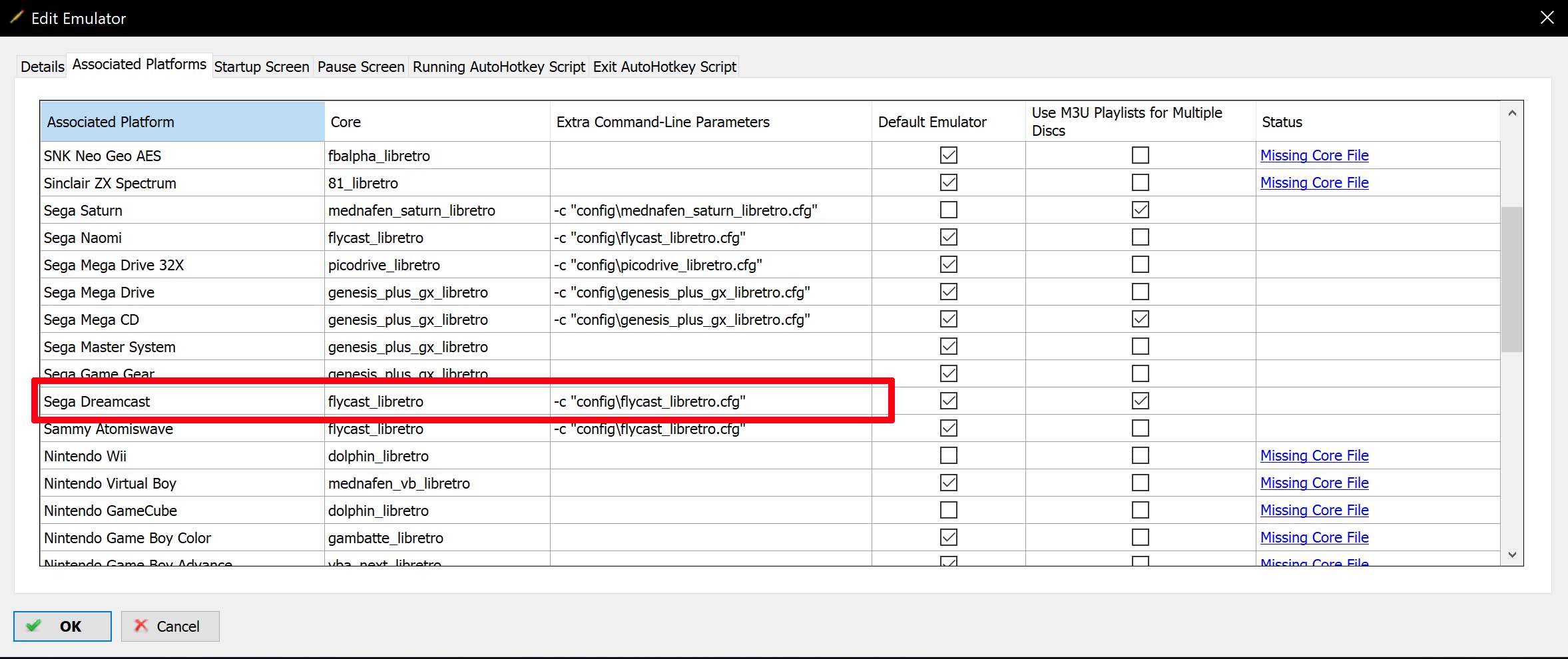Click the Status column header

(1378, 122)
